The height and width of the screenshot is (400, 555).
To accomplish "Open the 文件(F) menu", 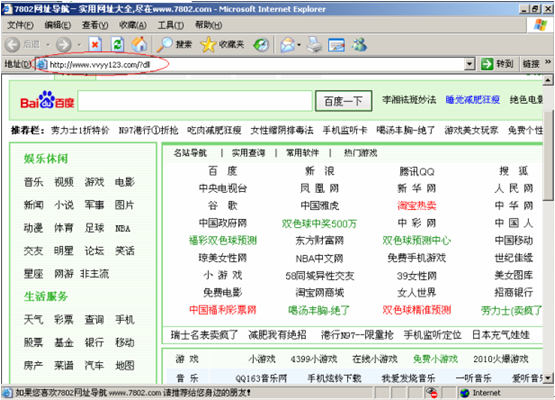I will click(x=20, y=25).
